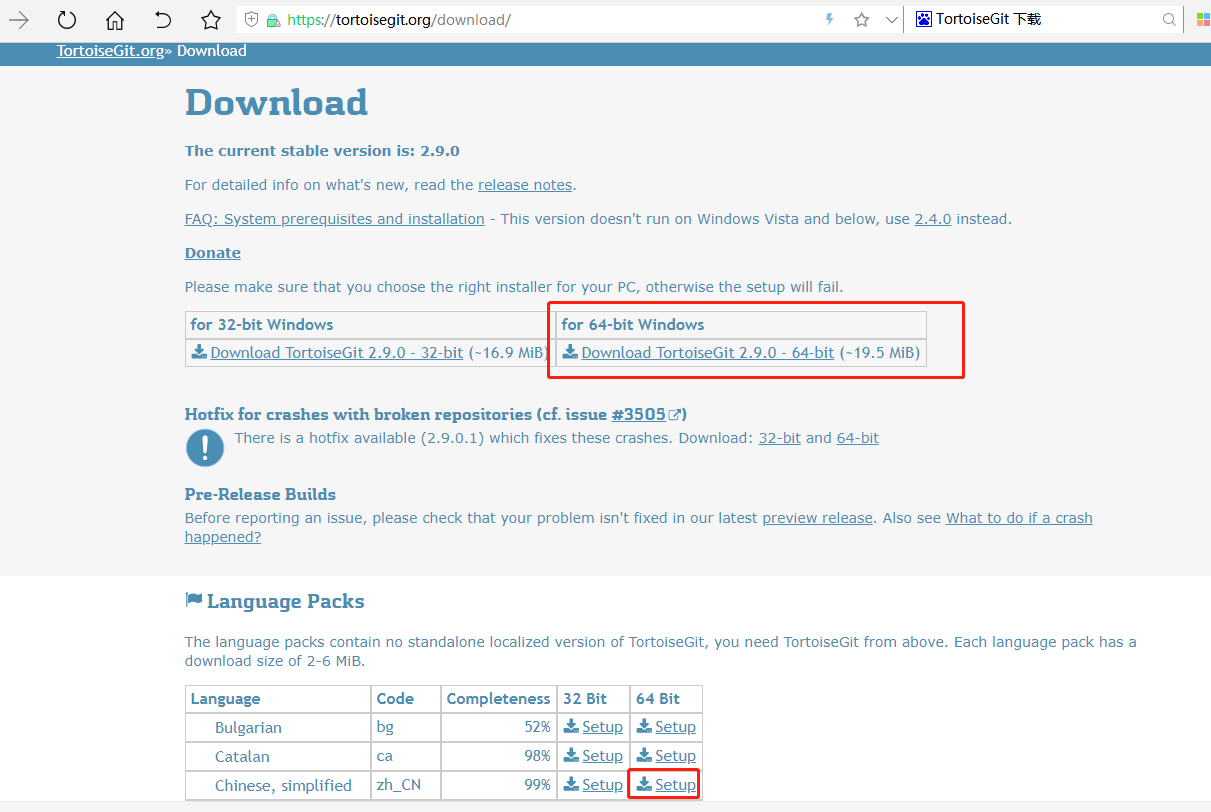Click the green padlock site info icon
The image size is (1211, 812).
(272, 20)
